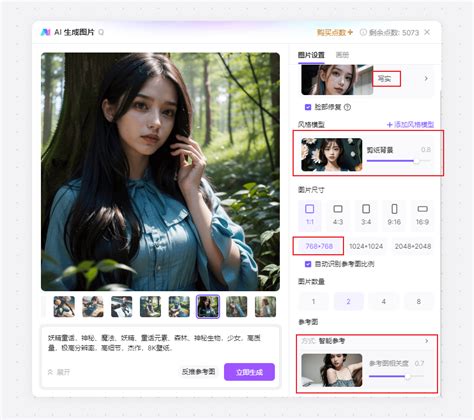Screen dimensions: 474x420
Task: Choose the 2048*2048 image size
Action: pos(413,246)
